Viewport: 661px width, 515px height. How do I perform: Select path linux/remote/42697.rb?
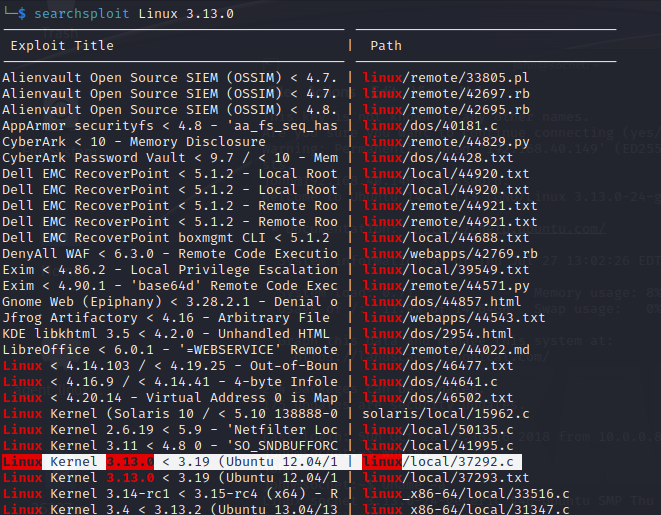click(446, 94)
